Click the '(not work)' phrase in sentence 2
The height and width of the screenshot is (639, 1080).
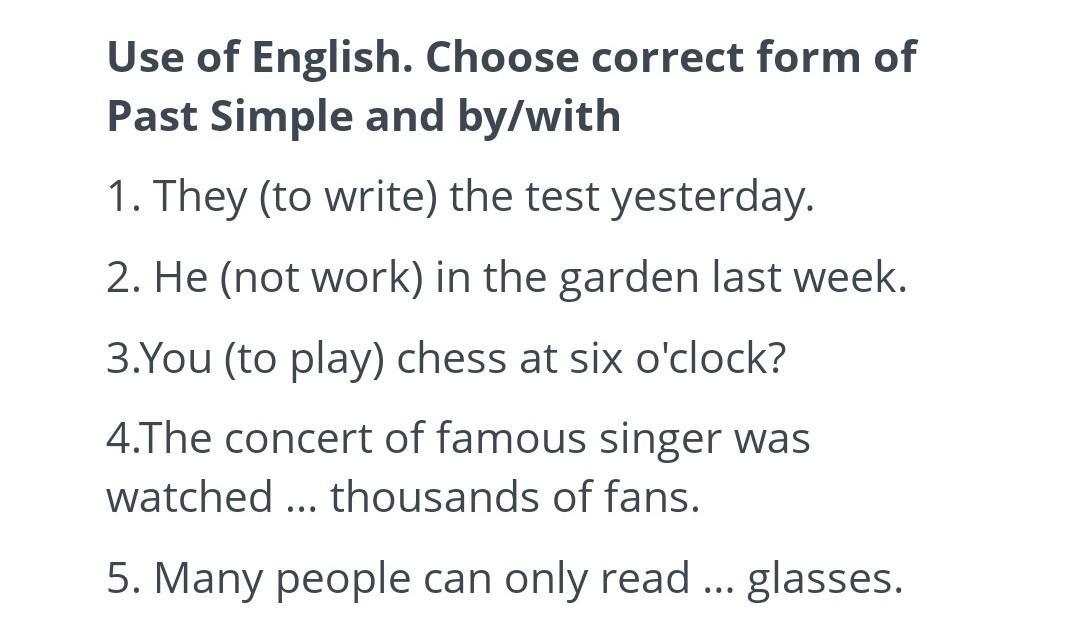pyautogui.click(x=322, y=277)
